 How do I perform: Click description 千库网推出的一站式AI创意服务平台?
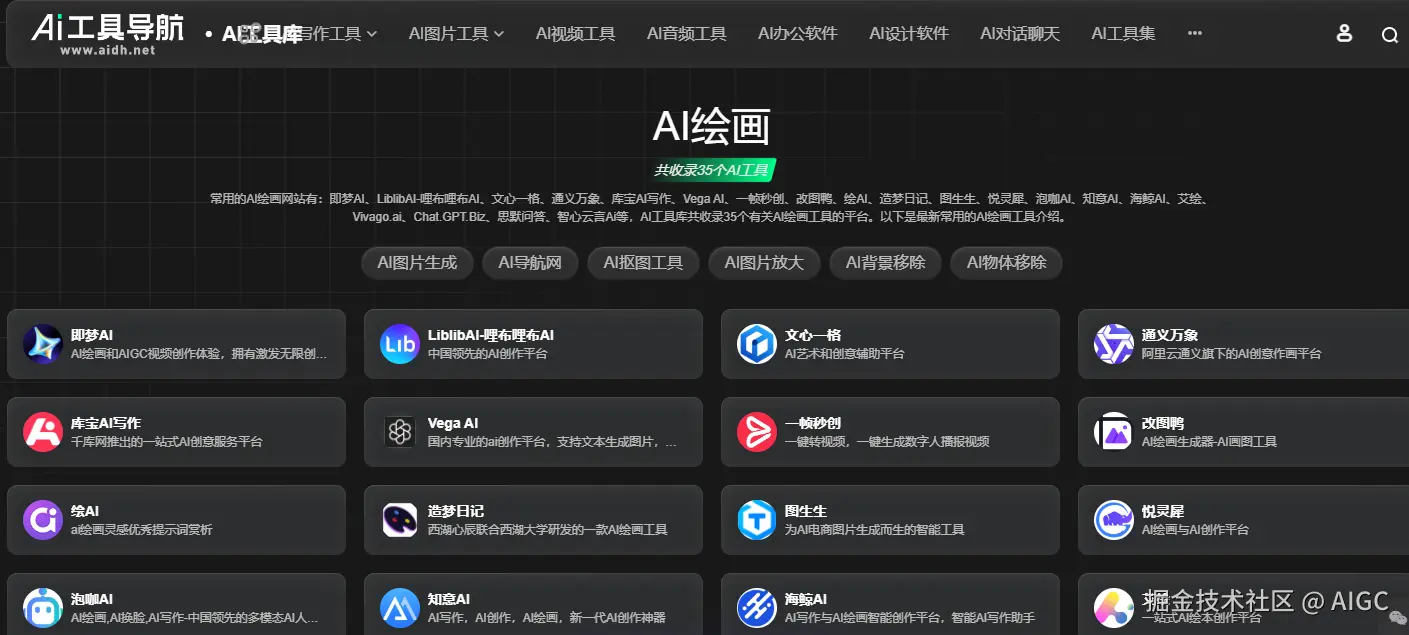click(x=167, y=442)
